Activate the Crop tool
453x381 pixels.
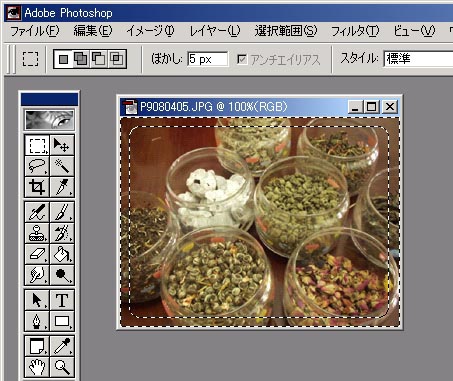tap(37, 187)
